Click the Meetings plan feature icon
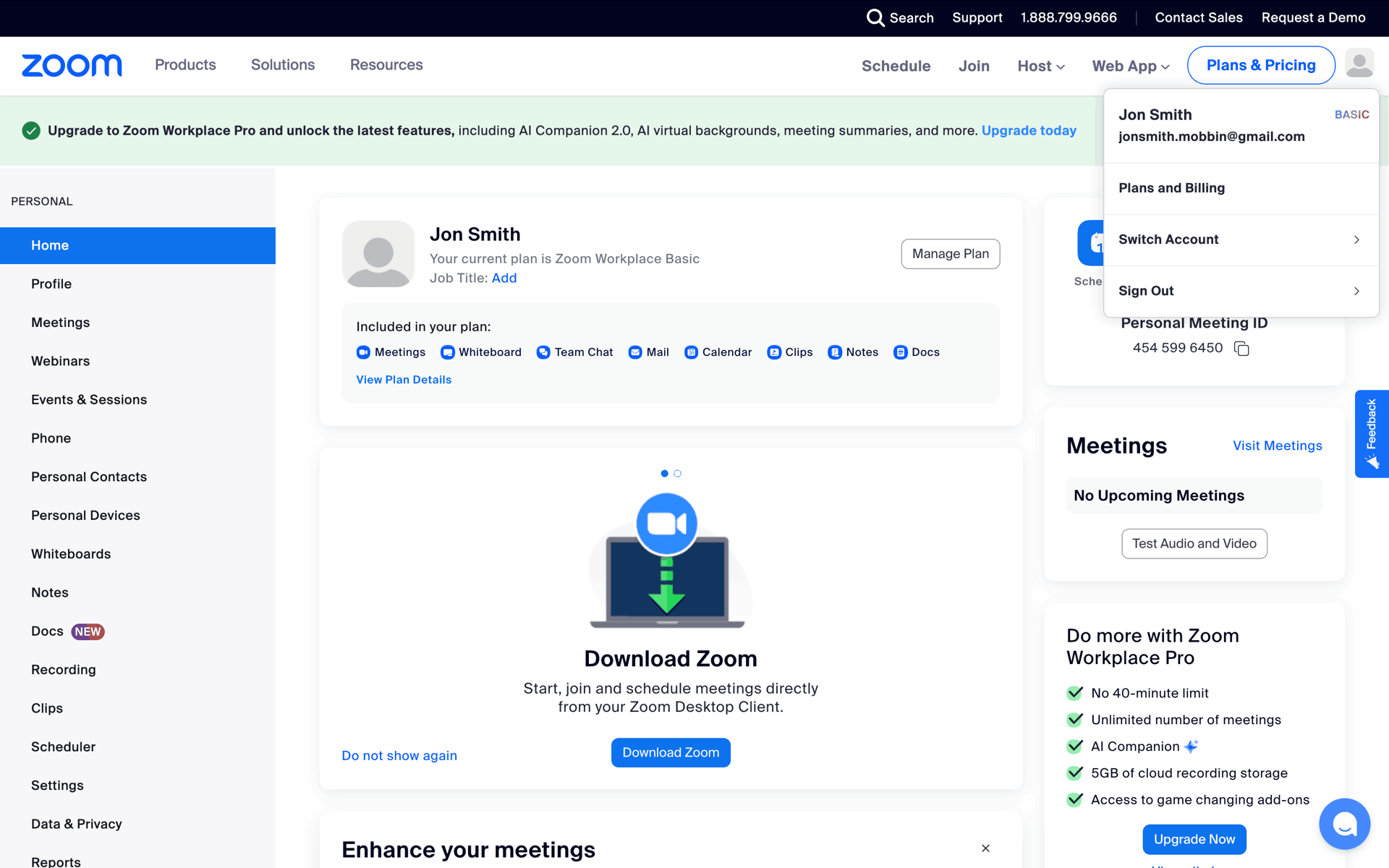 pos(363,352)
